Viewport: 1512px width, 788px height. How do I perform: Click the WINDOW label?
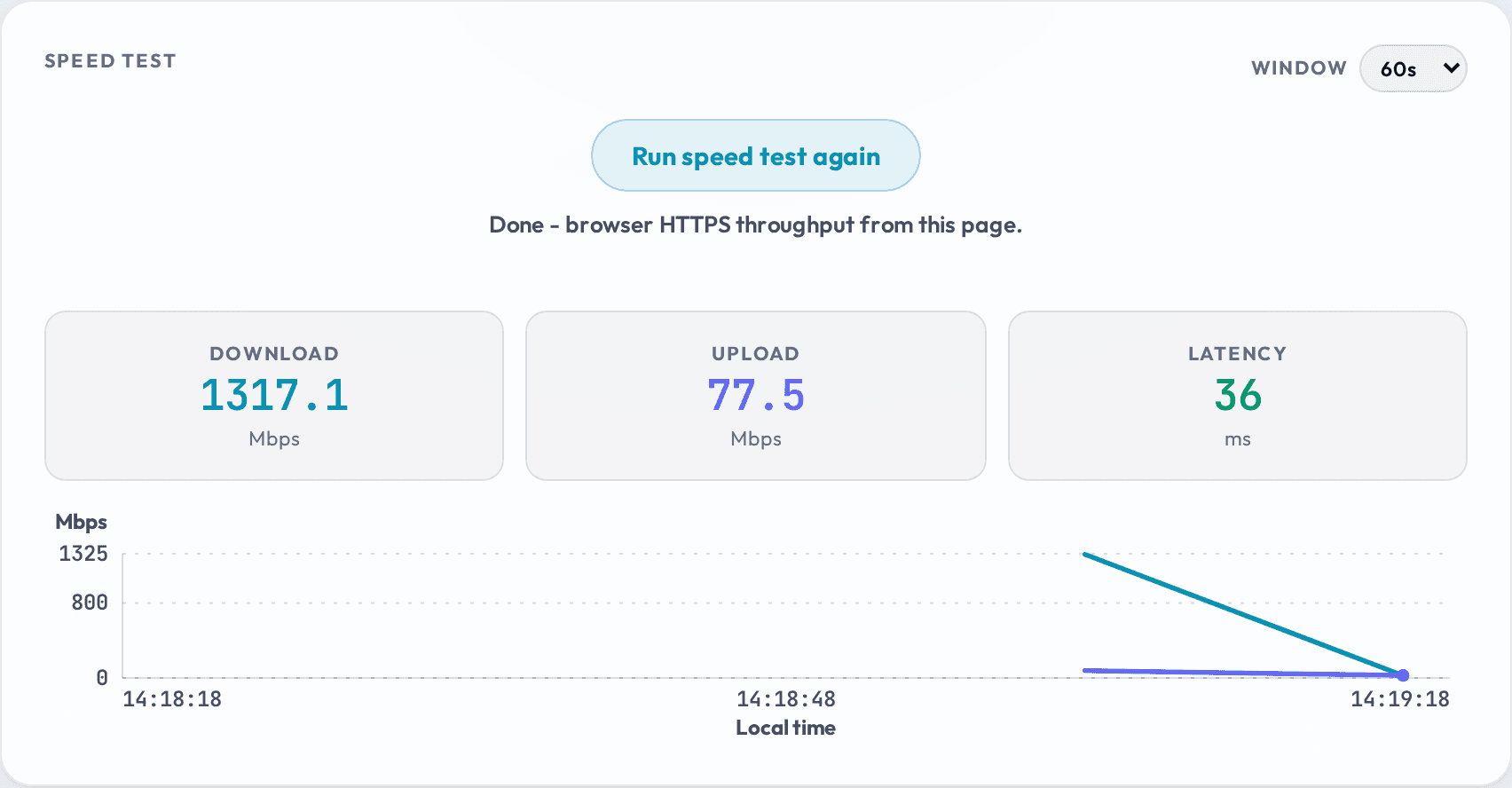pos(1299,68)
